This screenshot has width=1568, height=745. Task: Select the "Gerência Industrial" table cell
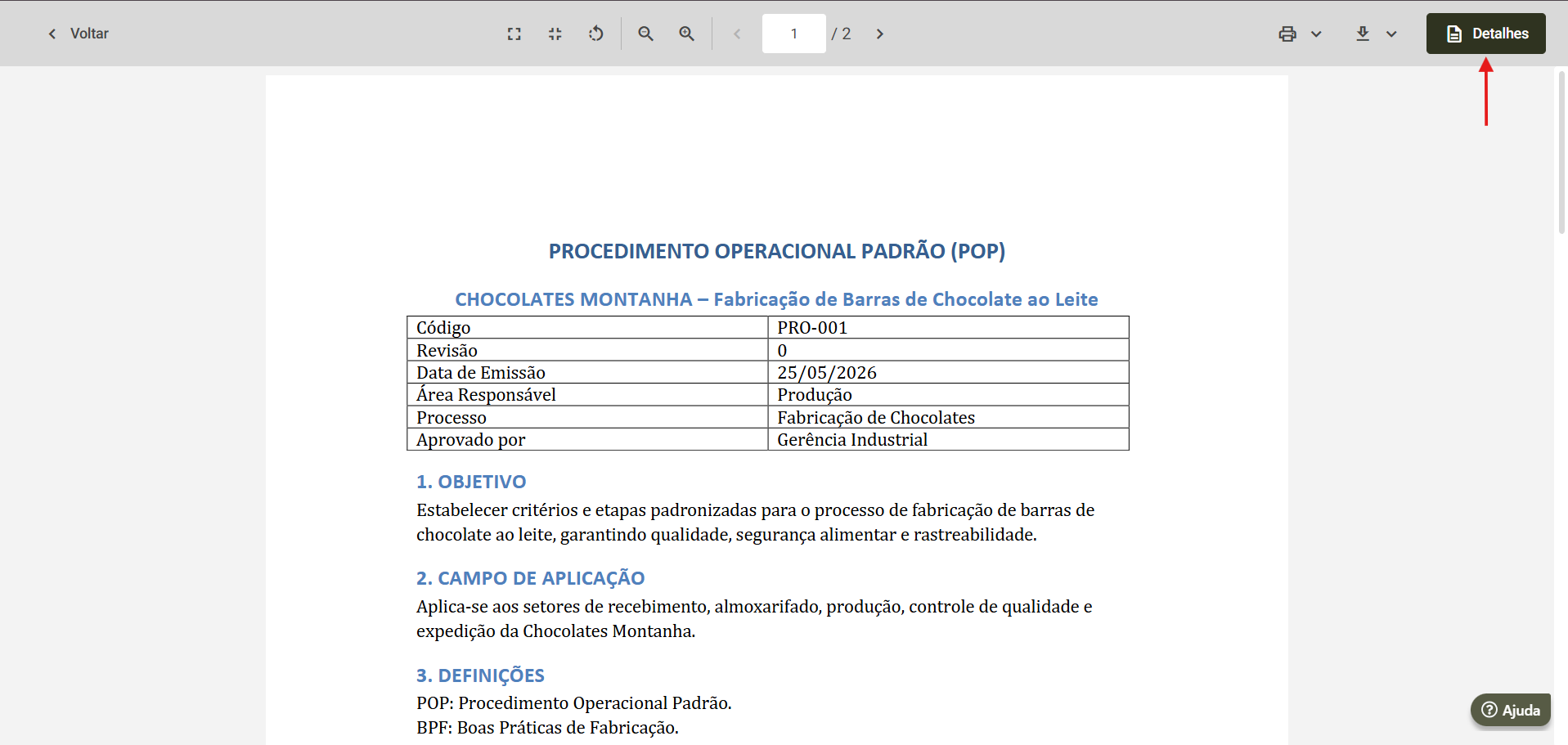pyautogui.click(x=949, y=439)
